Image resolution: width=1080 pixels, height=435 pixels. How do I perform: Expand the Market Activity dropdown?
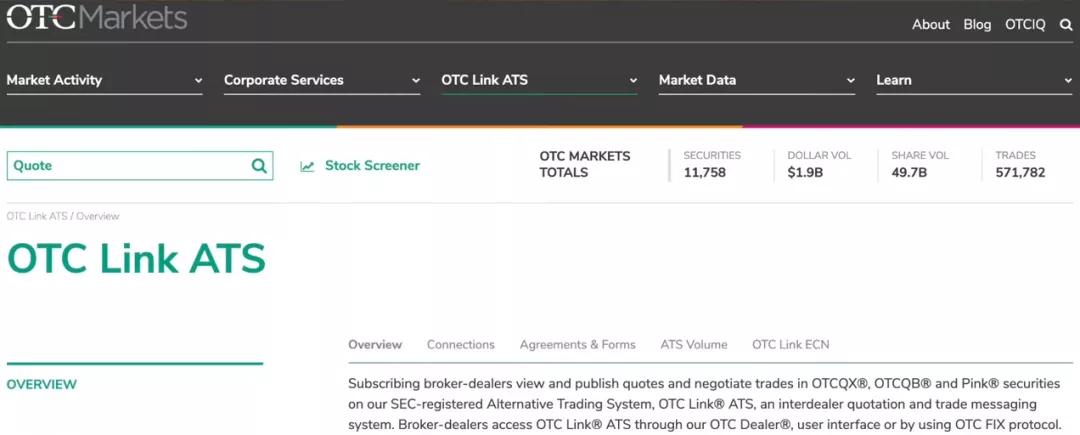(x=104, y=80)
